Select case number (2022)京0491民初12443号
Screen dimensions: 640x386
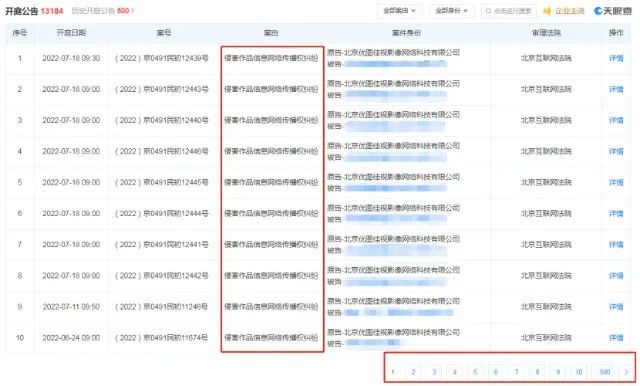[x=162, y=89]
